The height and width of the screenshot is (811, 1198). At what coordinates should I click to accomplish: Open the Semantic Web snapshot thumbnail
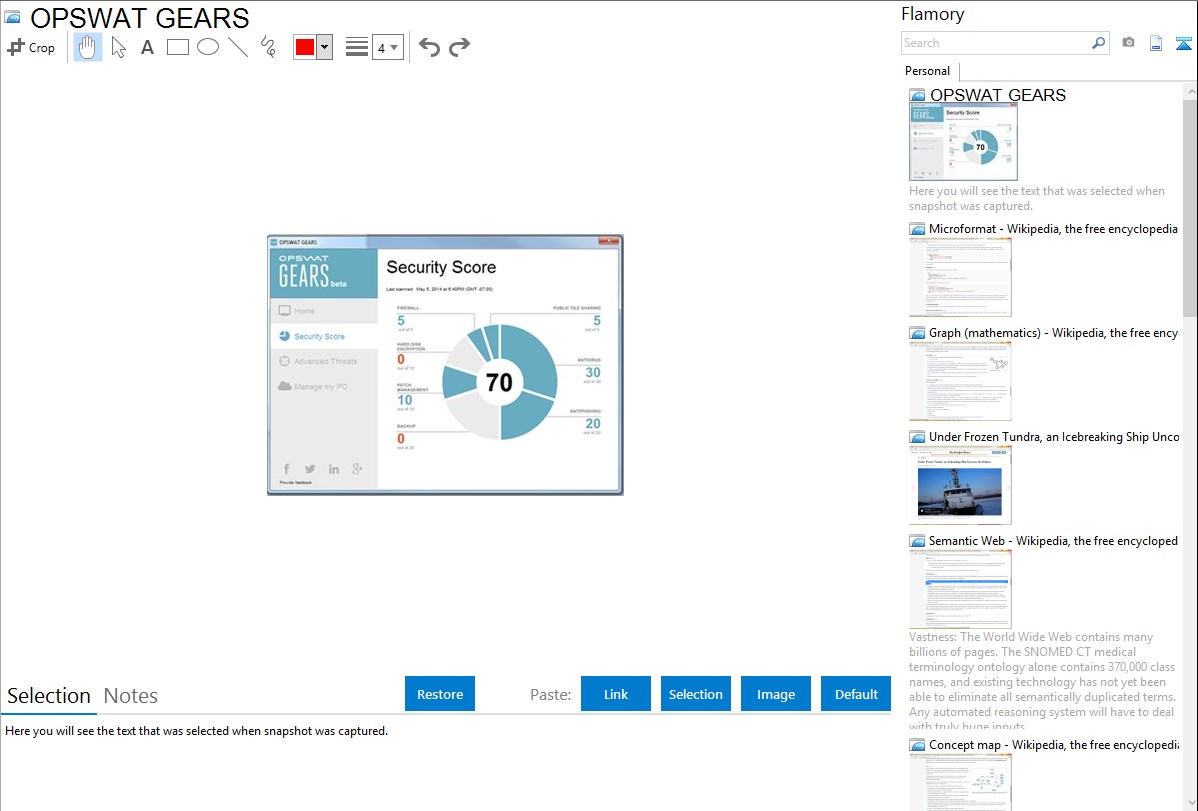960,589
